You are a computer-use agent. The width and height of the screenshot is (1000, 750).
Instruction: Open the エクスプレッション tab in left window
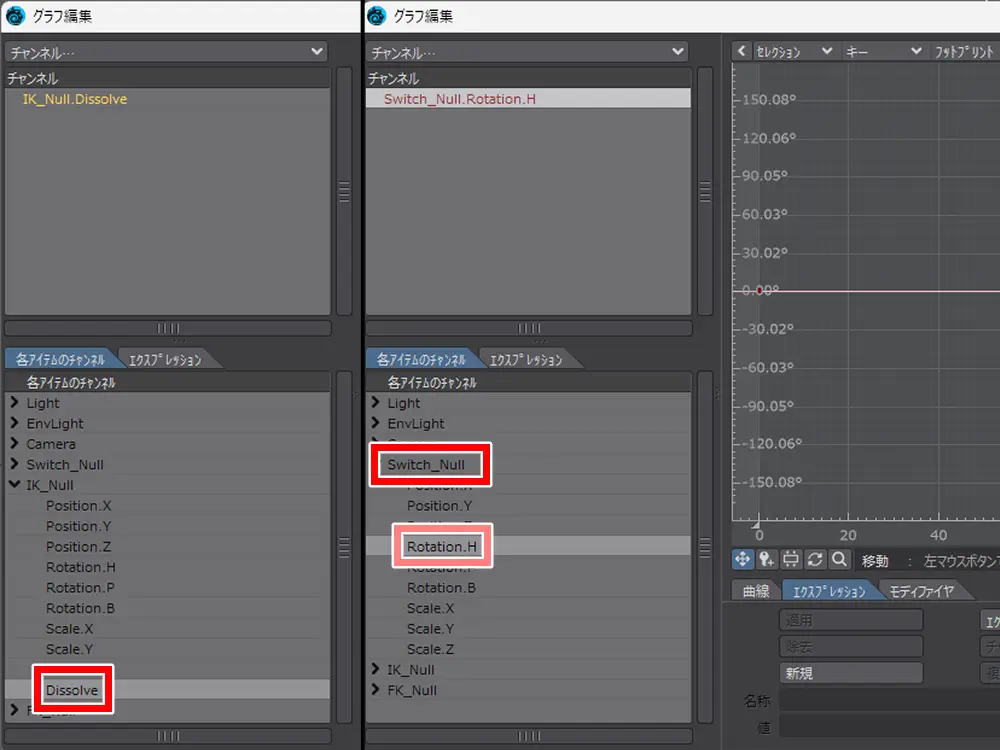(166, 360)
